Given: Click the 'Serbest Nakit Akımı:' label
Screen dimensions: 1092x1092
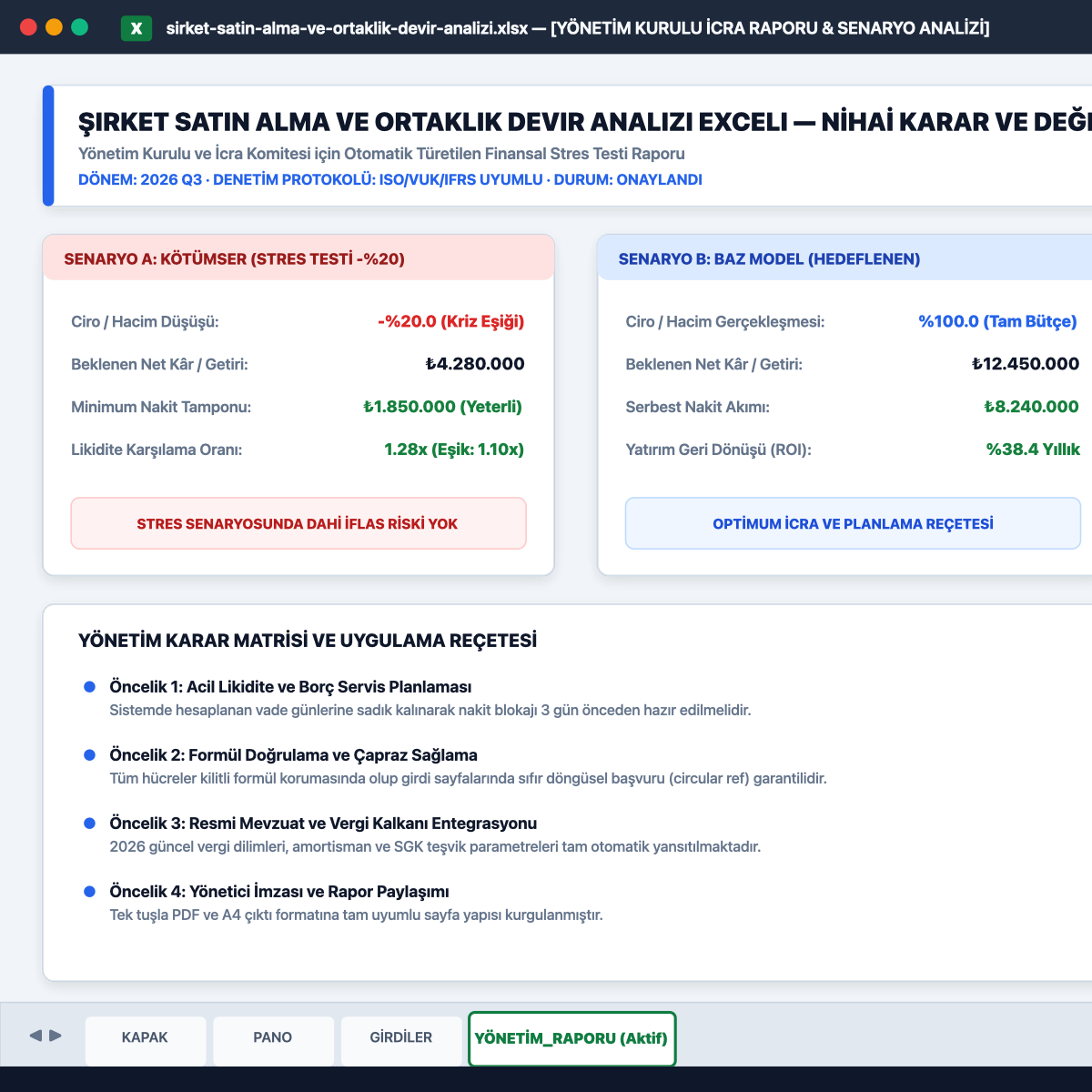Looking at the screenshot, I should [697, 408].
